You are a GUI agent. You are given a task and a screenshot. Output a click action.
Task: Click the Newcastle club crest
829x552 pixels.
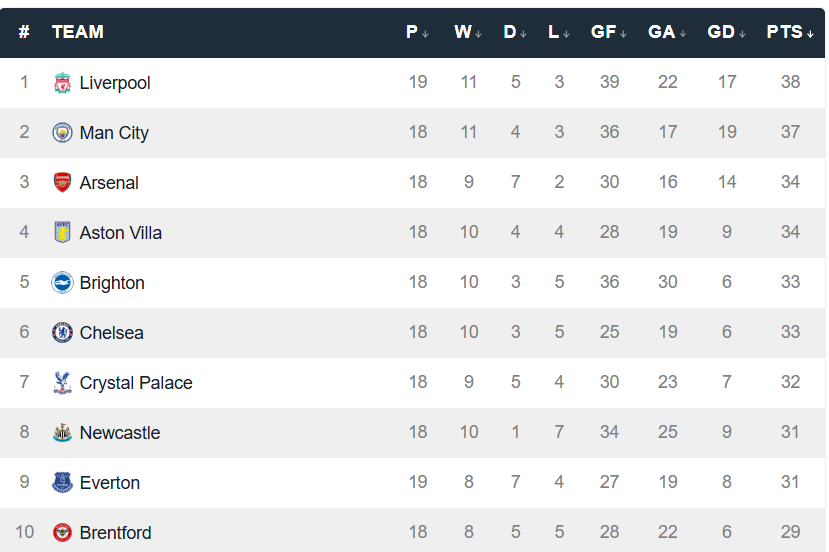(63, 433)
